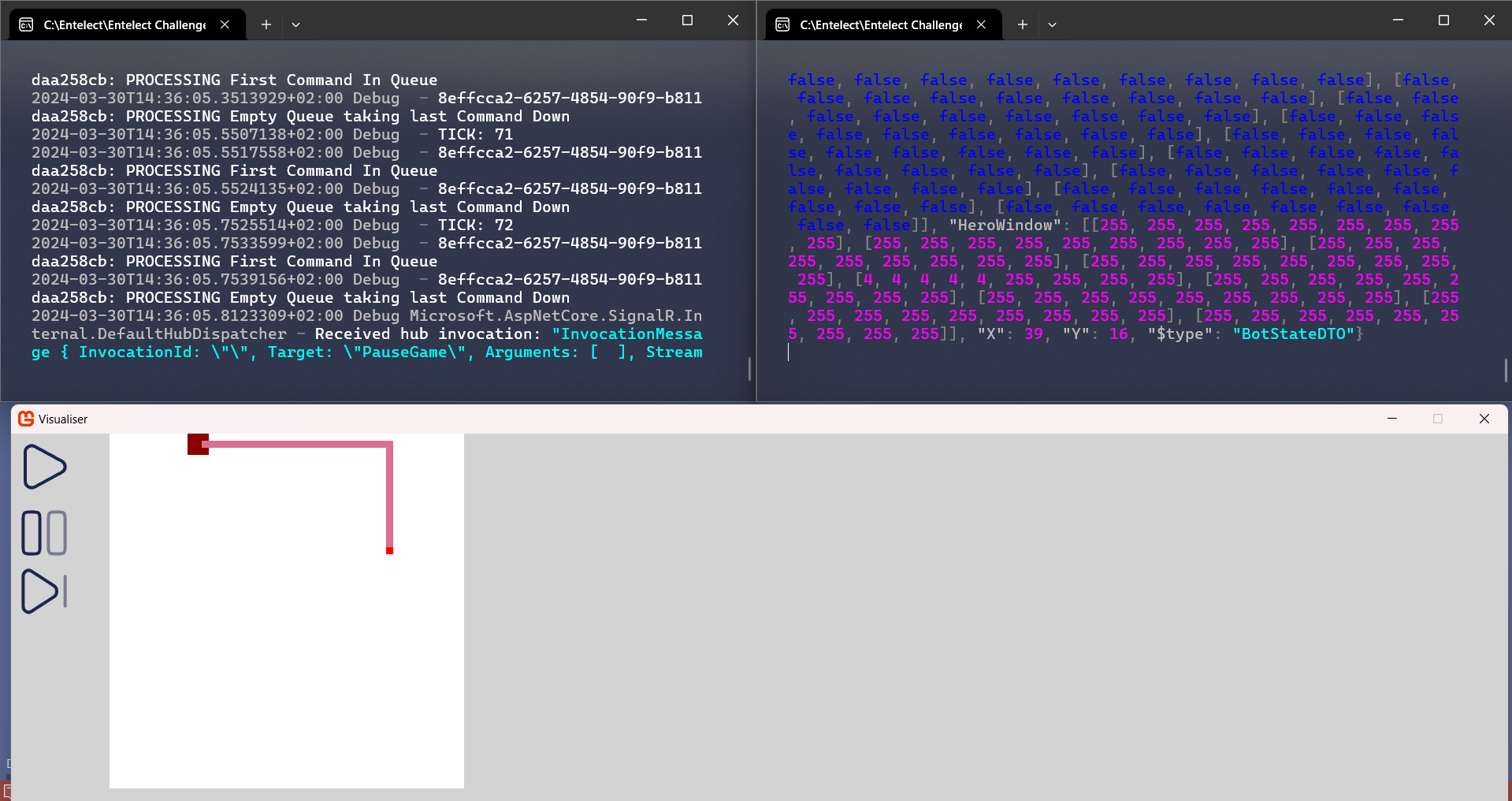
Task: Open a new tab in left terminal
Action: click(x=266, y=24)
